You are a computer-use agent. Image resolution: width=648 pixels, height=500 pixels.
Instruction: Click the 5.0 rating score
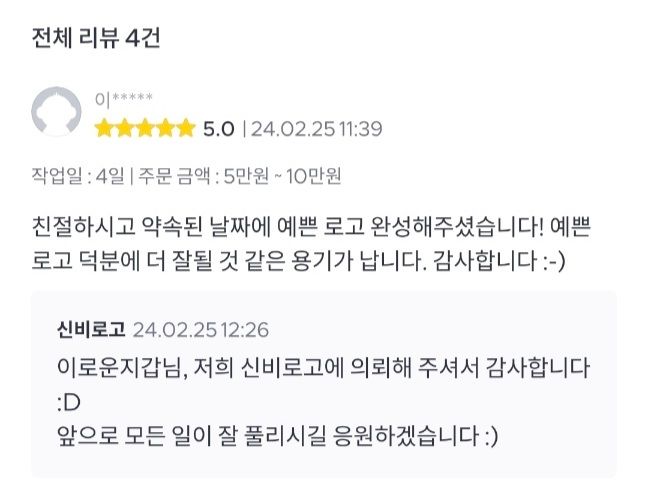[x=218, y=129]
